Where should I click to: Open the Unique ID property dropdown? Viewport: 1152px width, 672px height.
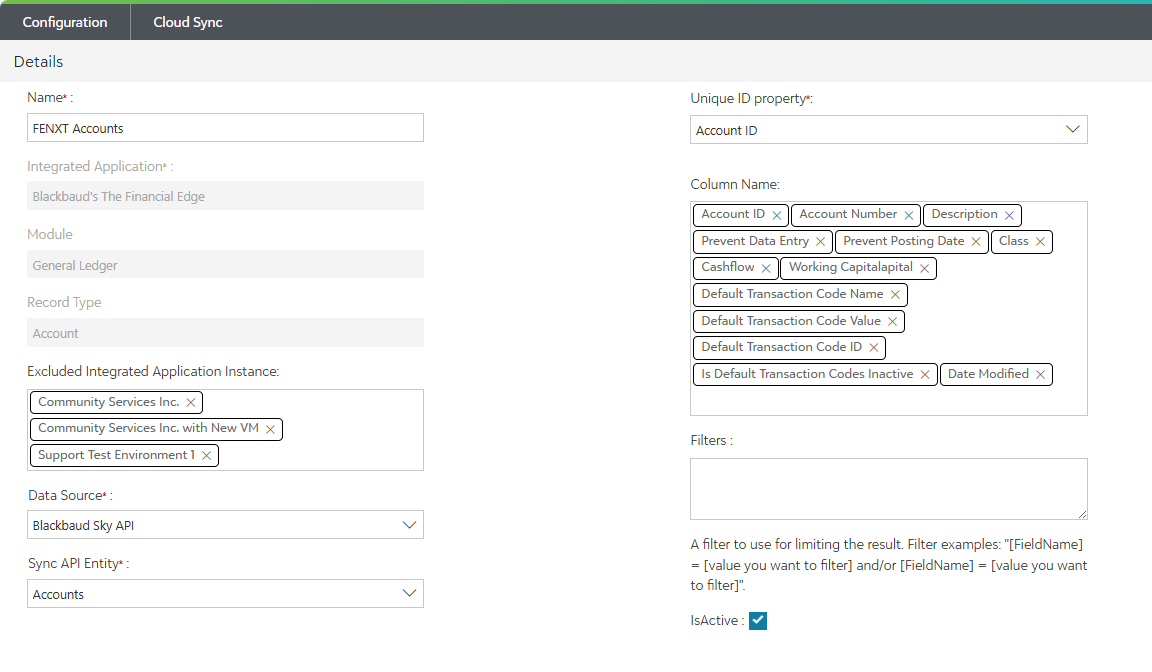(889, 130)
